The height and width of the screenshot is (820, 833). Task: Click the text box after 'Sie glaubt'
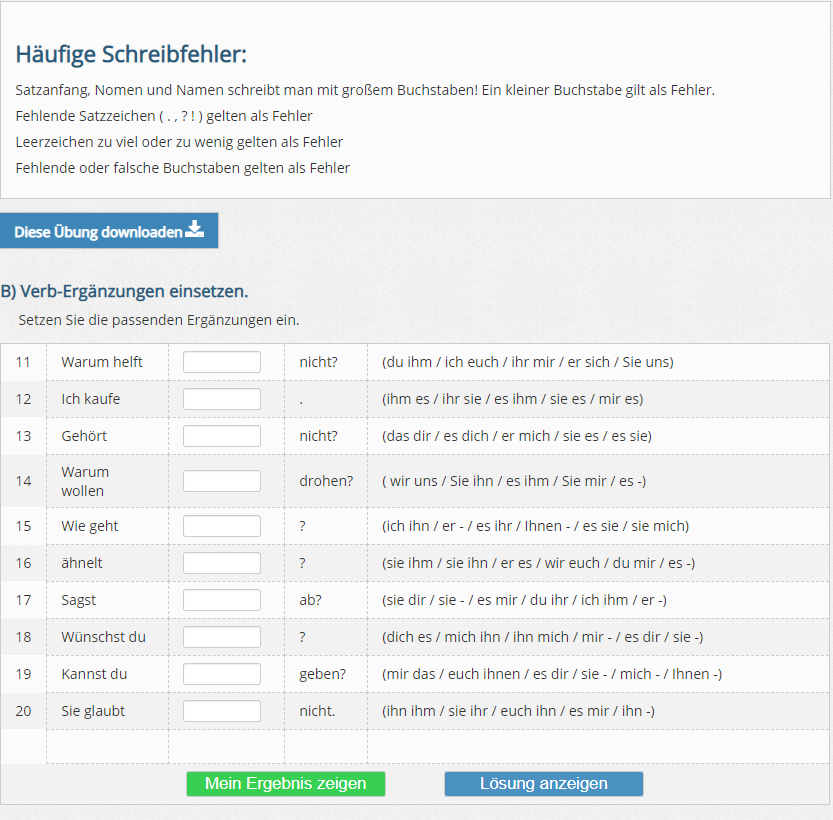coord(221,711)
